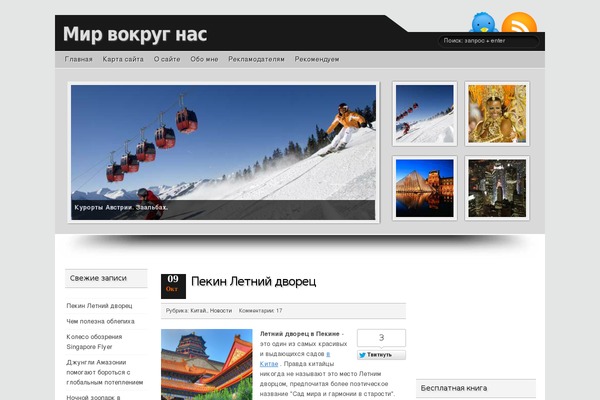
Task: Open post title Пекин Летний дворец
Action: coord(253,282)
